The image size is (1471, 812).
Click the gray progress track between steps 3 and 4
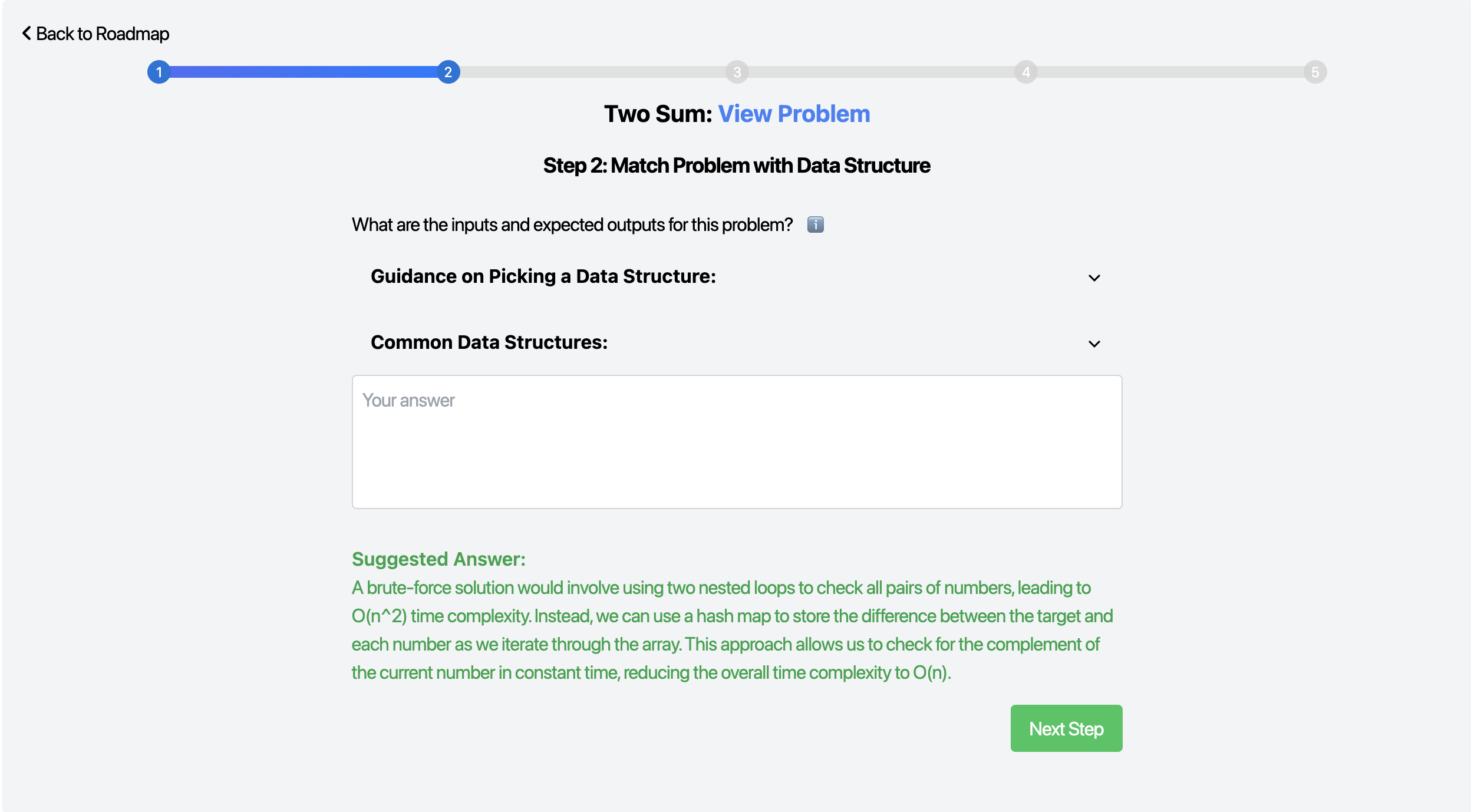[881, 72]
